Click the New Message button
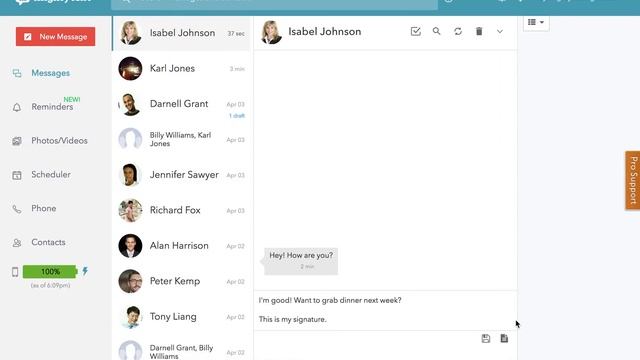This screenshot has width=640, height=360. [x=56, y=37]
